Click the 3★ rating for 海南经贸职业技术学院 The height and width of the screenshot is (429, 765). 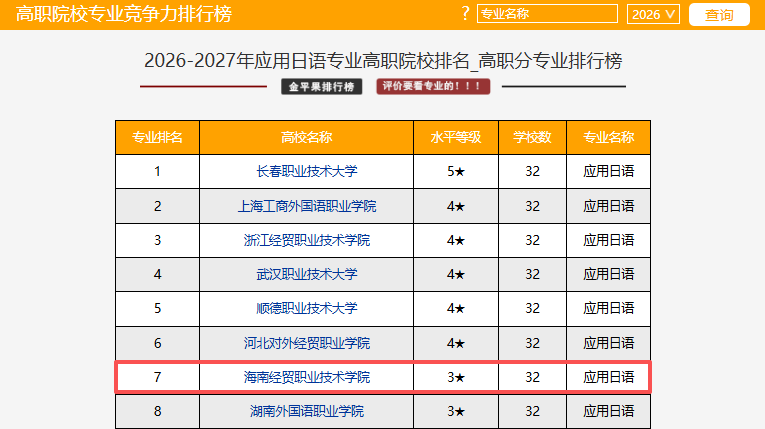click(456, 377)
